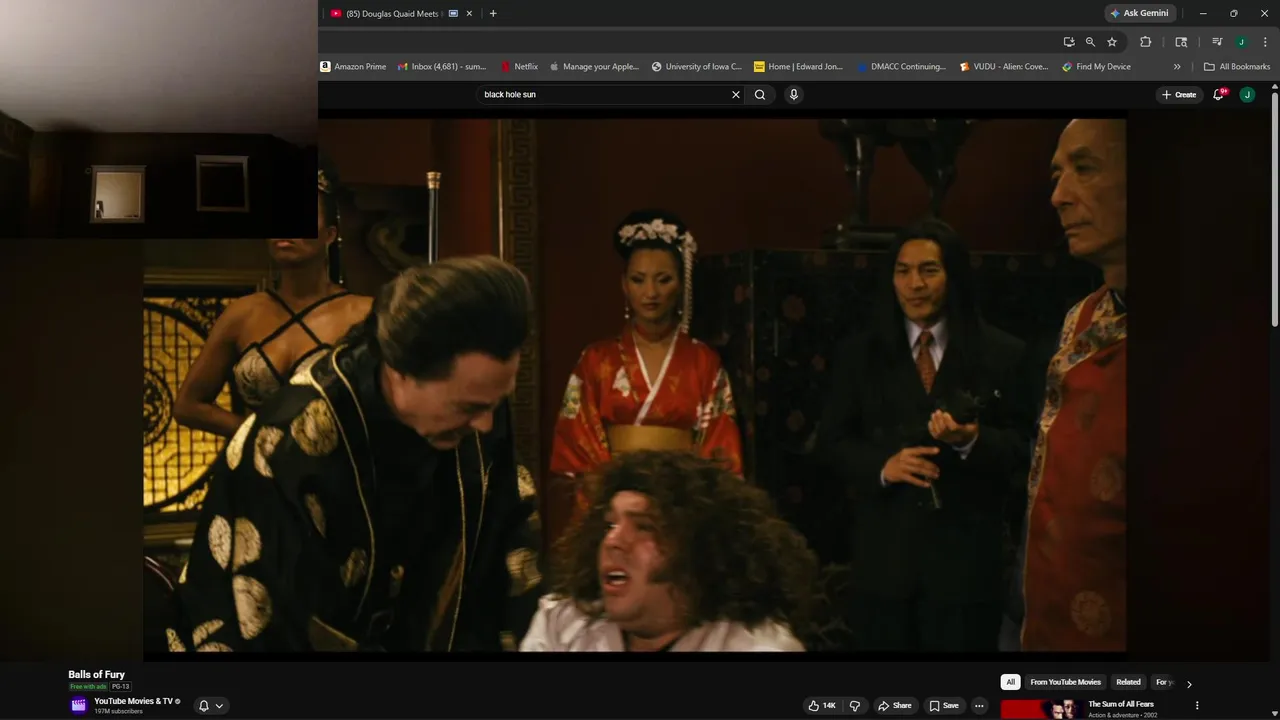Open the Chrome three-dot menu
Screen dimensions: 1280x720
[1265, 42]
